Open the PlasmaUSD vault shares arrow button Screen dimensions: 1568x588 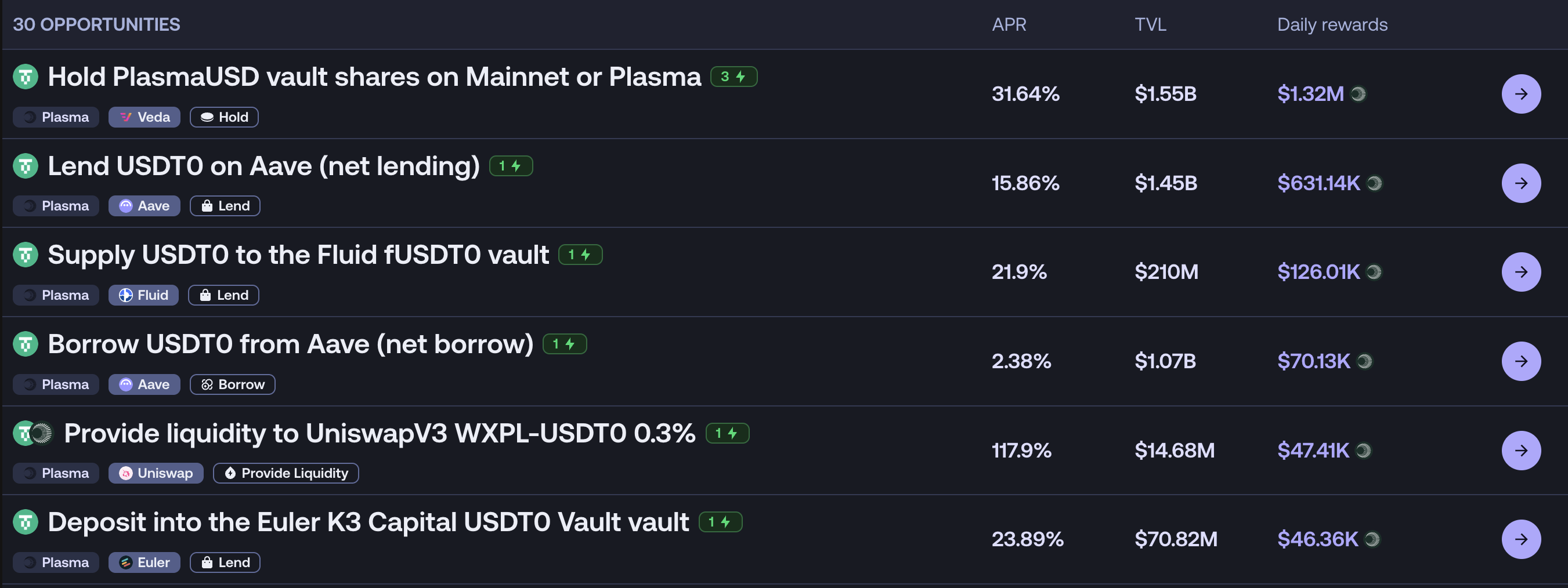click(x=1520, y=95)
